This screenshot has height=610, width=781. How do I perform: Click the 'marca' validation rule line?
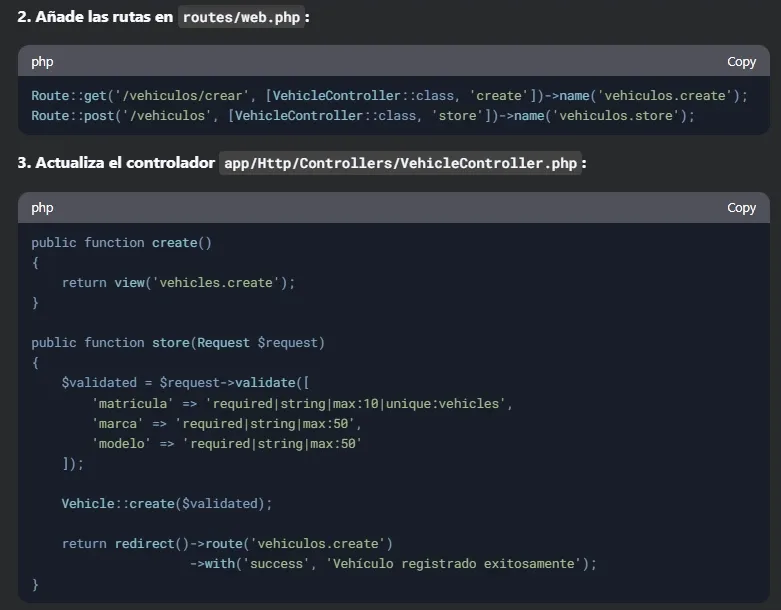click(x=227, y=424)
